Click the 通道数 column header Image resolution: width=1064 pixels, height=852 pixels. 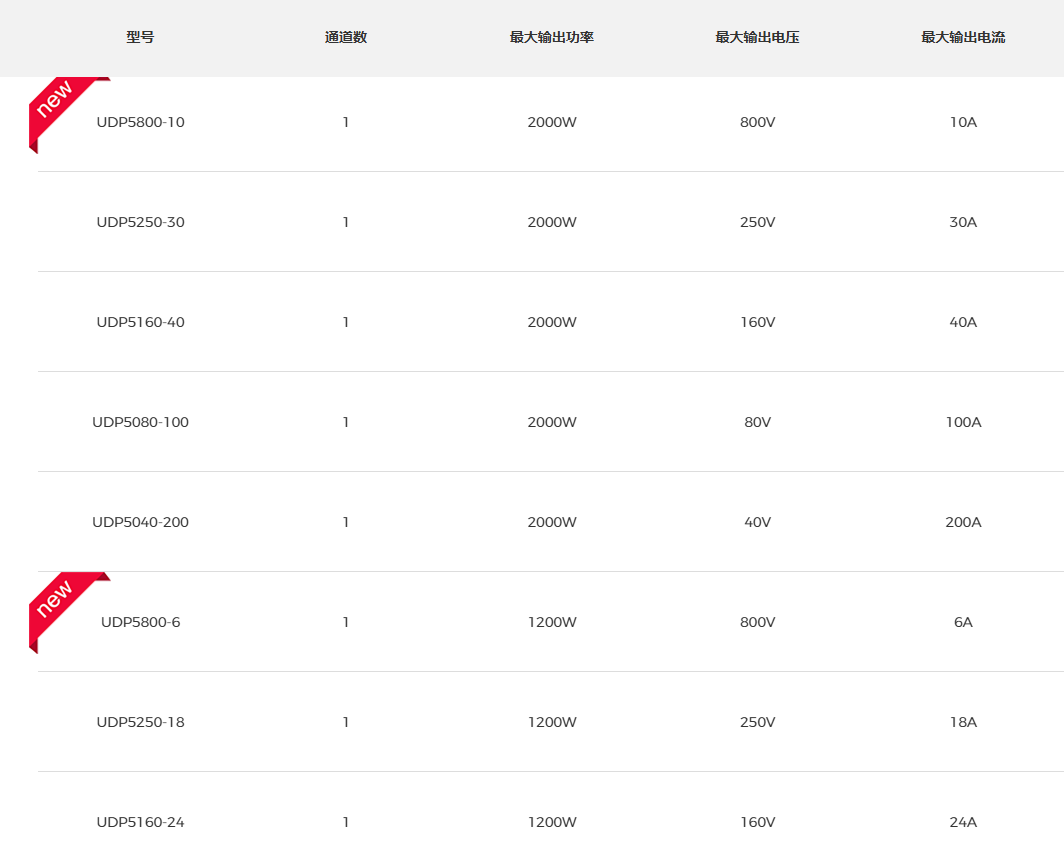point(346,38)
